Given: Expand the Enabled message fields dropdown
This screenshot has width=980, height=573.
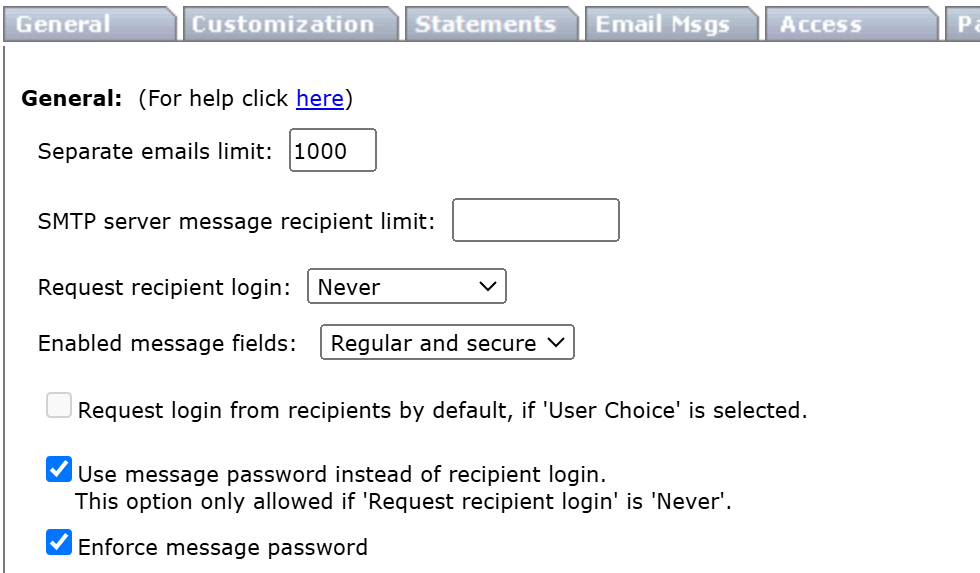Looking at the screenshot, I should 446,343.
